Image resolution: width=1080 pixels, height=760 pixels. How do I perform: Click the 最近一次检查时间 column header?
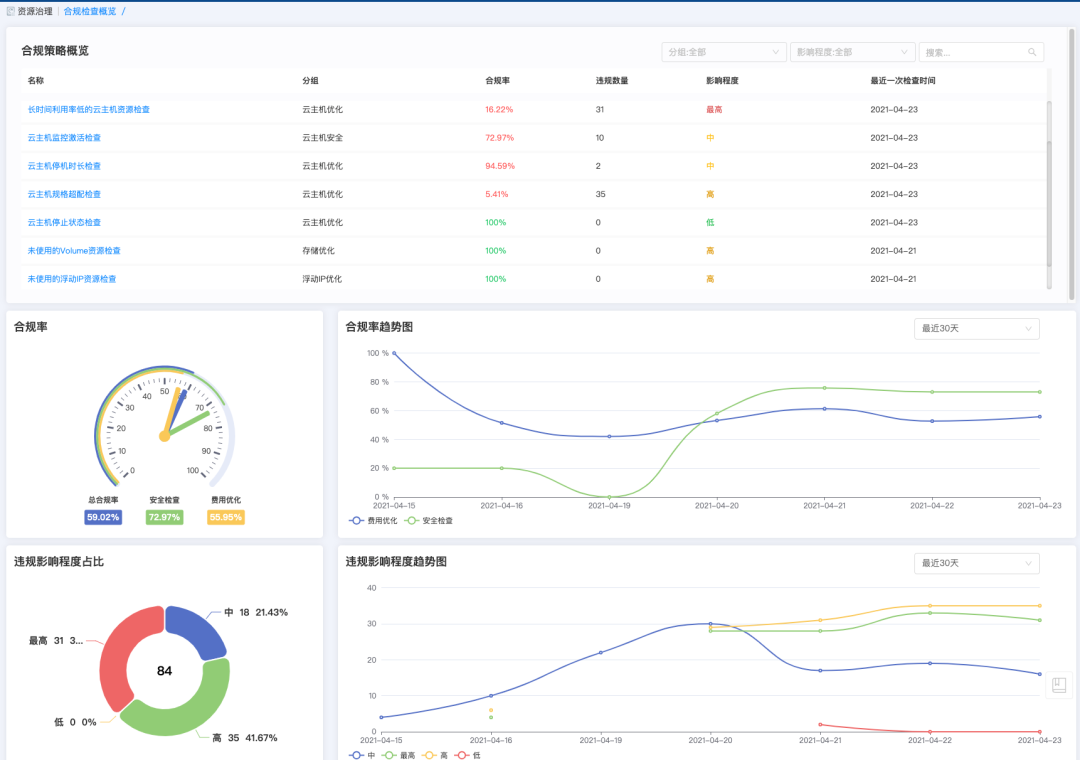(x=902, y=81)
